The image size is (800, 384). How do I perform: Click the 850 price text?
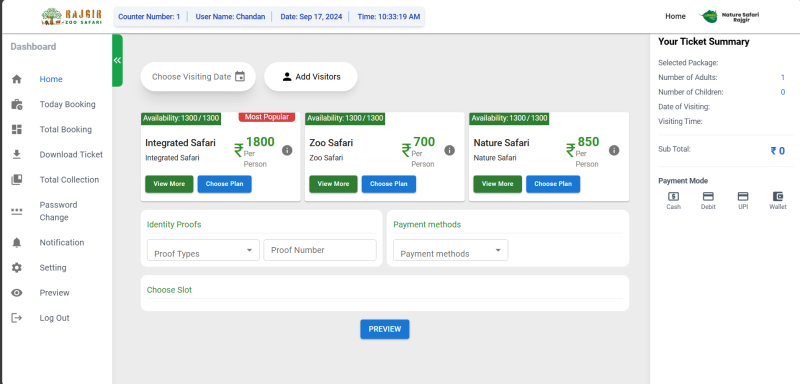(x=588, y=142)
